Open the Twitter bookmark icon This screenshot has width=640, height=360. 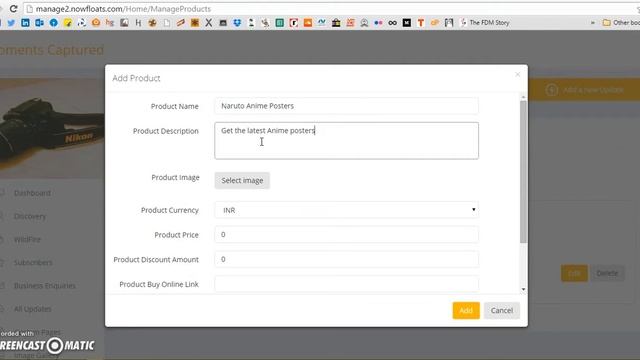[x=11, y=23]
